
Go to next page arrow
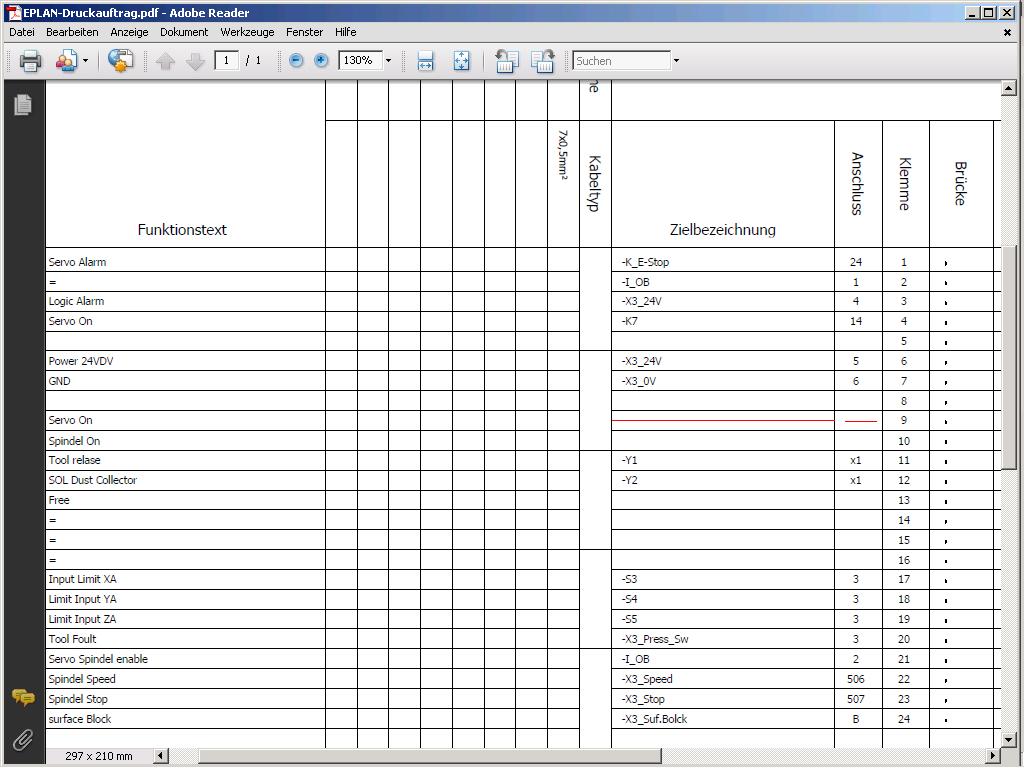click(x=195, y=61)
